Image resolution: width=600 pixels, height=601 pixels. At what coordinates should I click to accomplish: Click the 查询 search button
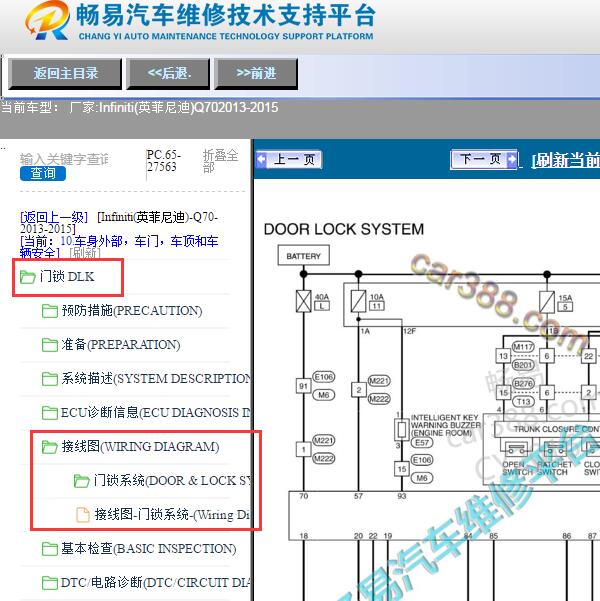pos(43,173)
